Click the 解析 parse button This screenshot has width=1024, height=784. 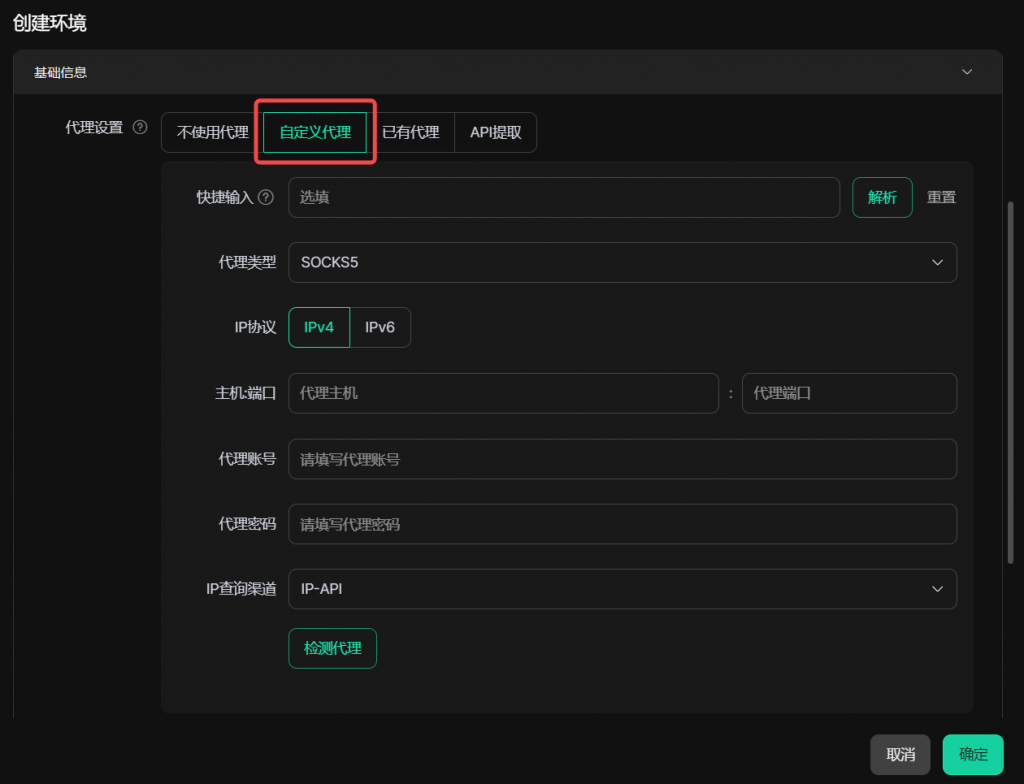coord(882,197)
